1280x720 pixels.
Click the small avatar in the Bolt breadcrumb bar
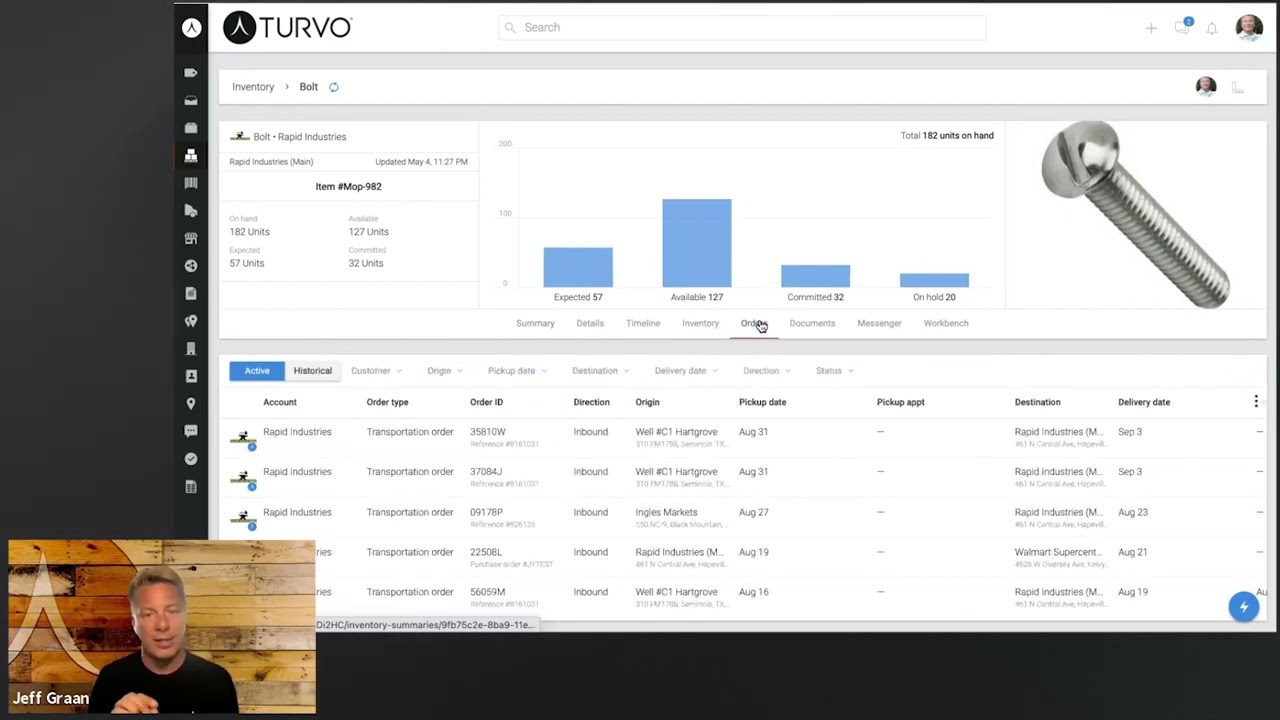tap(1206, 87)
